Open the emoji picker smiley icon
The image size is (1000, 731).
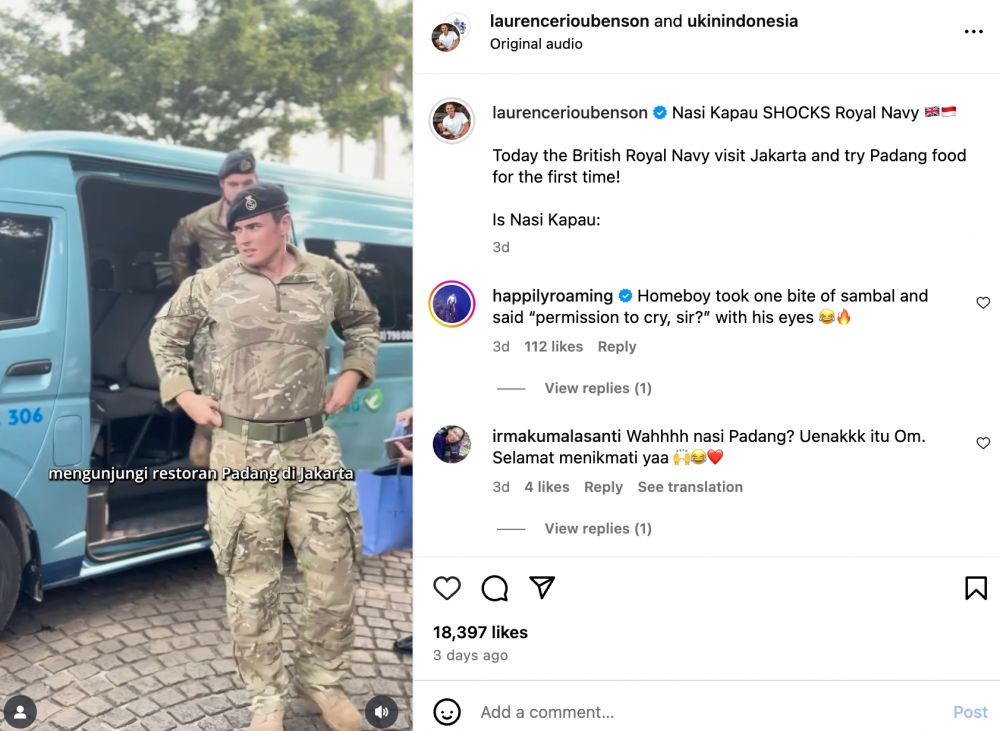[446, 711]
